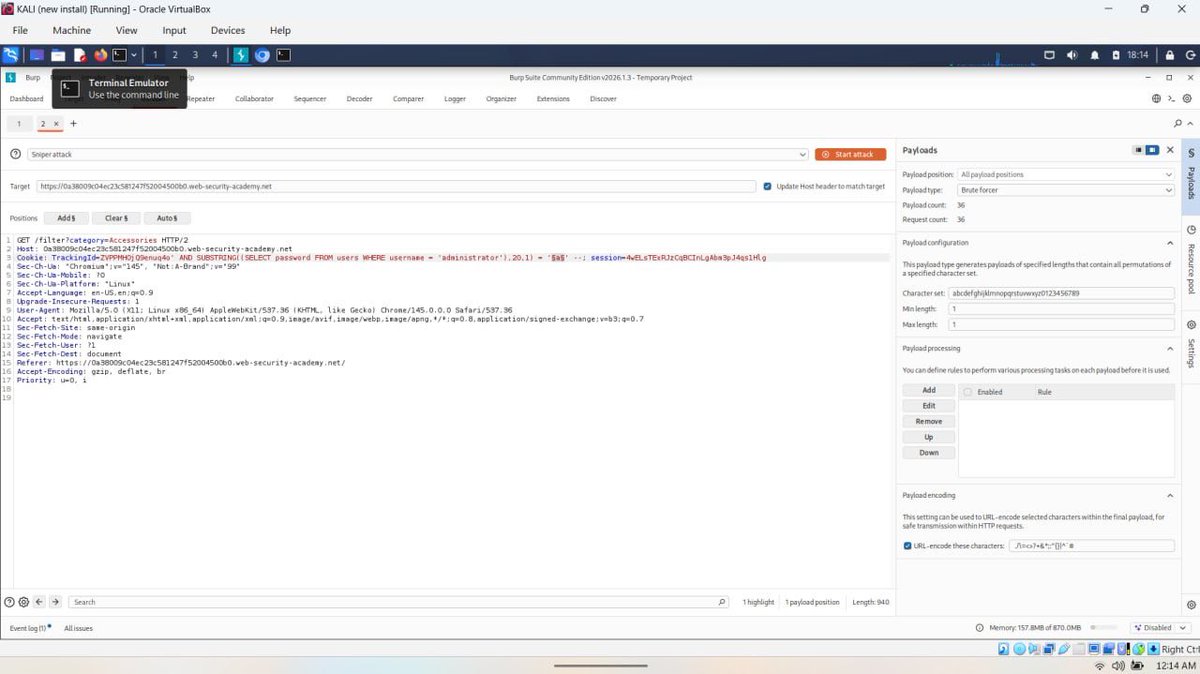The image size is (1200, 674).
Task: Toggle the Enabled checkbox in rules table header
Action: (970, 392)
